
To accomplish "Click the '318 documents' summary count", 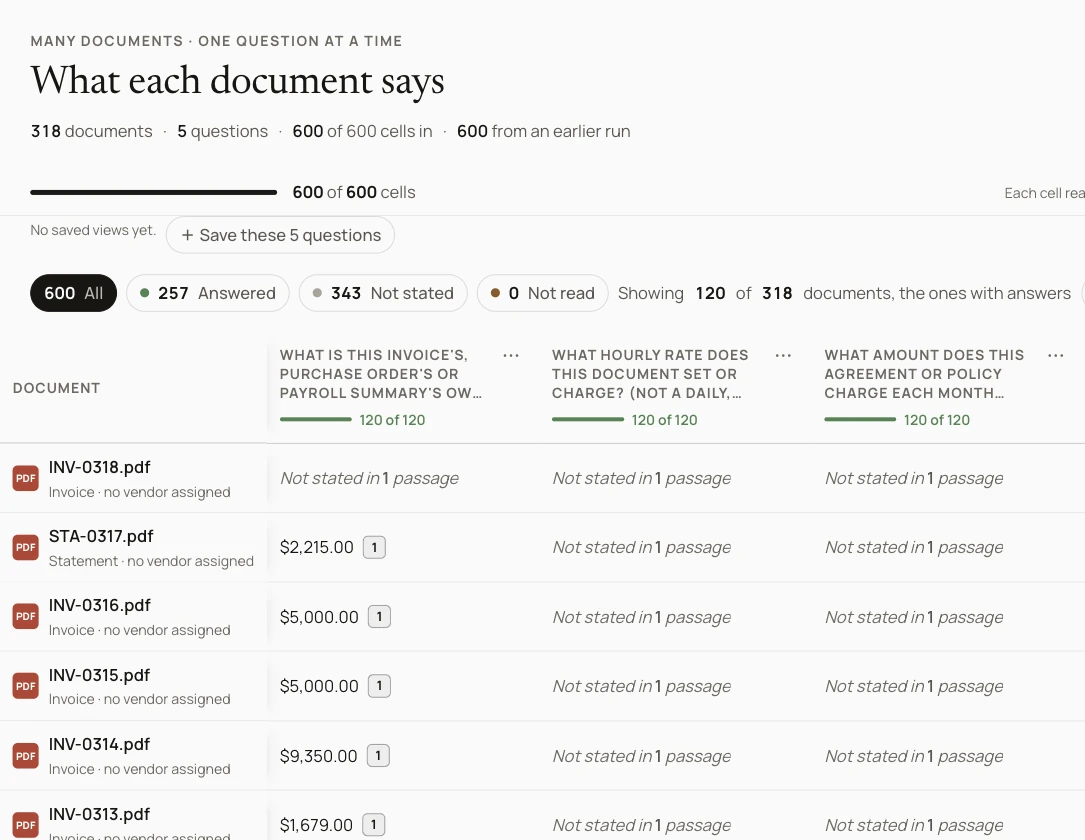I will point(91,131).
